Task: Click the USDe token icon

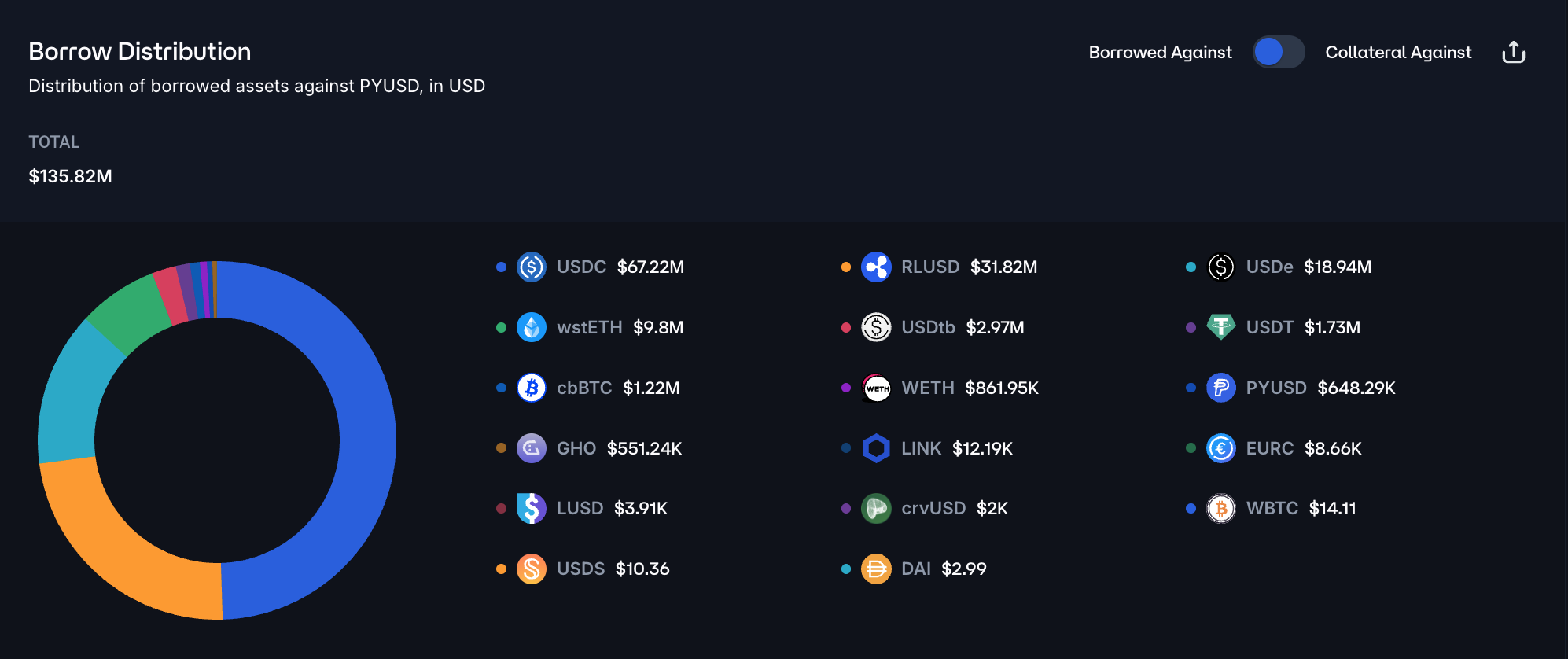Action: tap(1220, 267)
